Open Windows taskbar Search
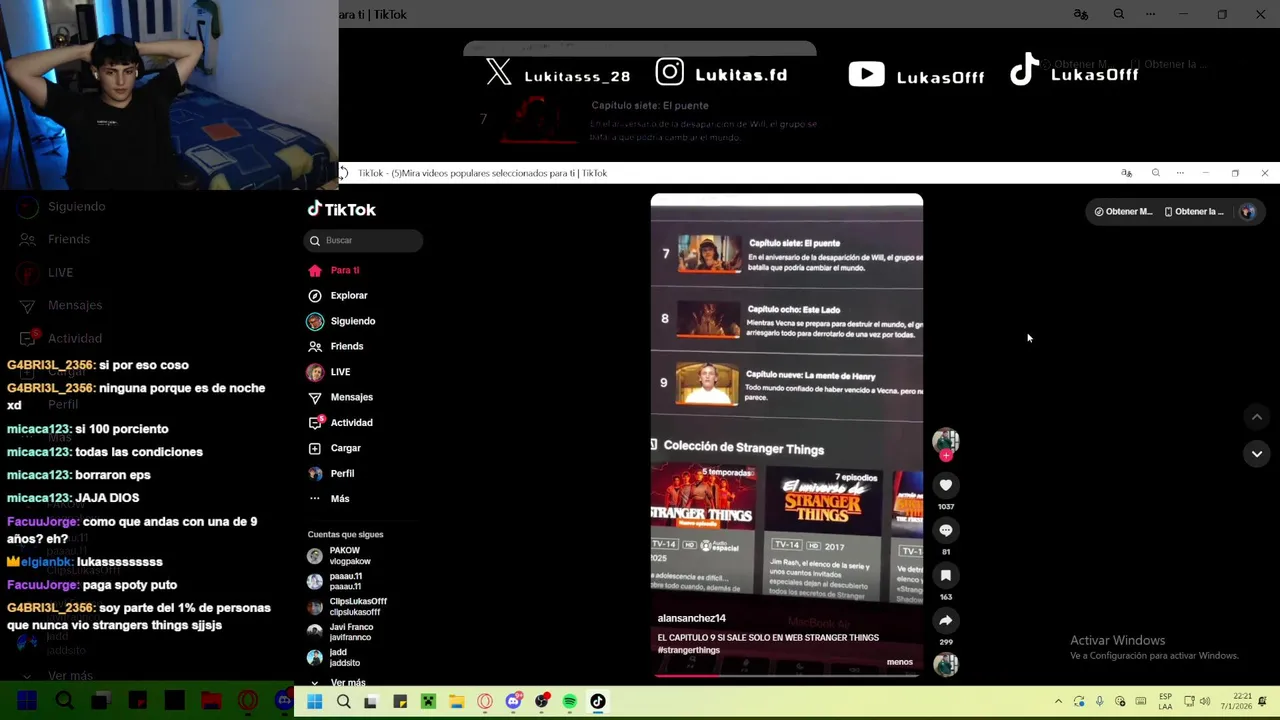The height and width of the screenshot is (720, 1280). (x=343, y=702)
